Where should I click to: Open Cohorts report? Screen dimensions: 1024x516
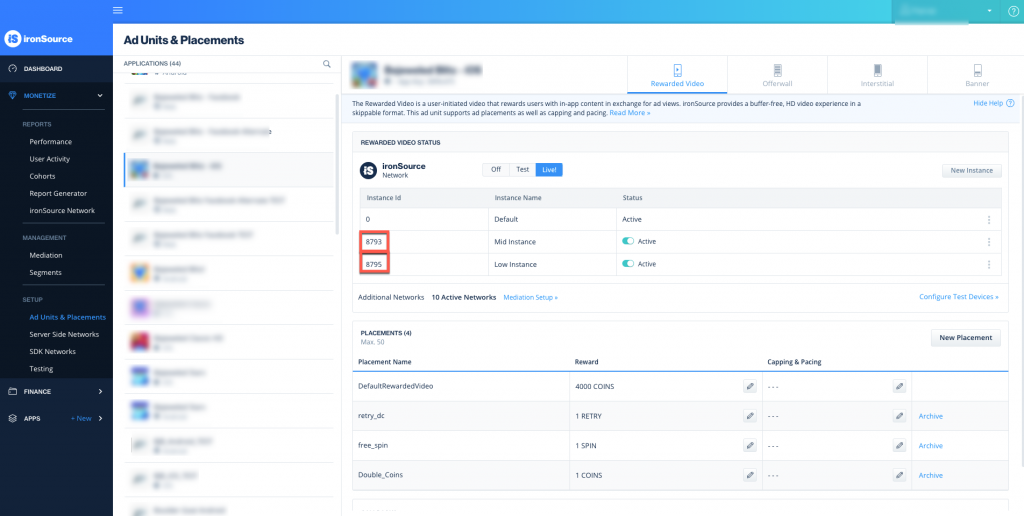42,176
